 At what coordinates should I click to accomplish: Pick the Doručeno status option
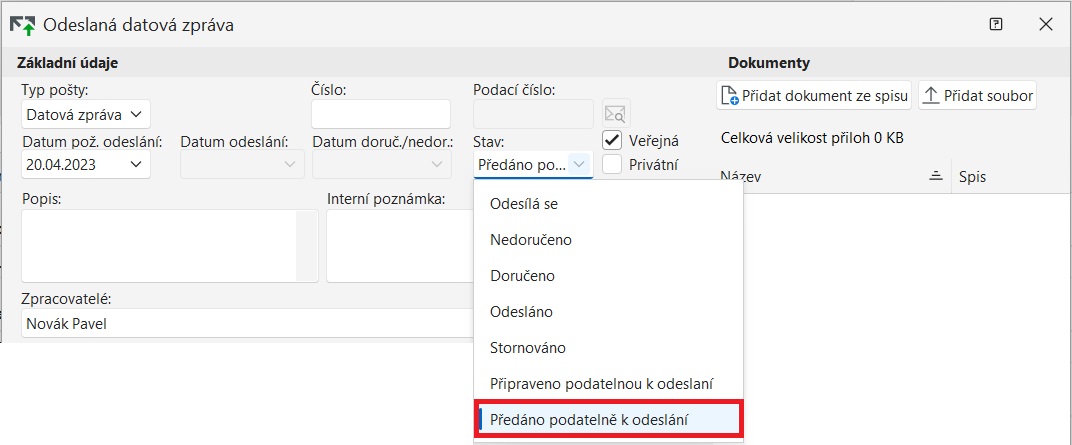[522, 276]
